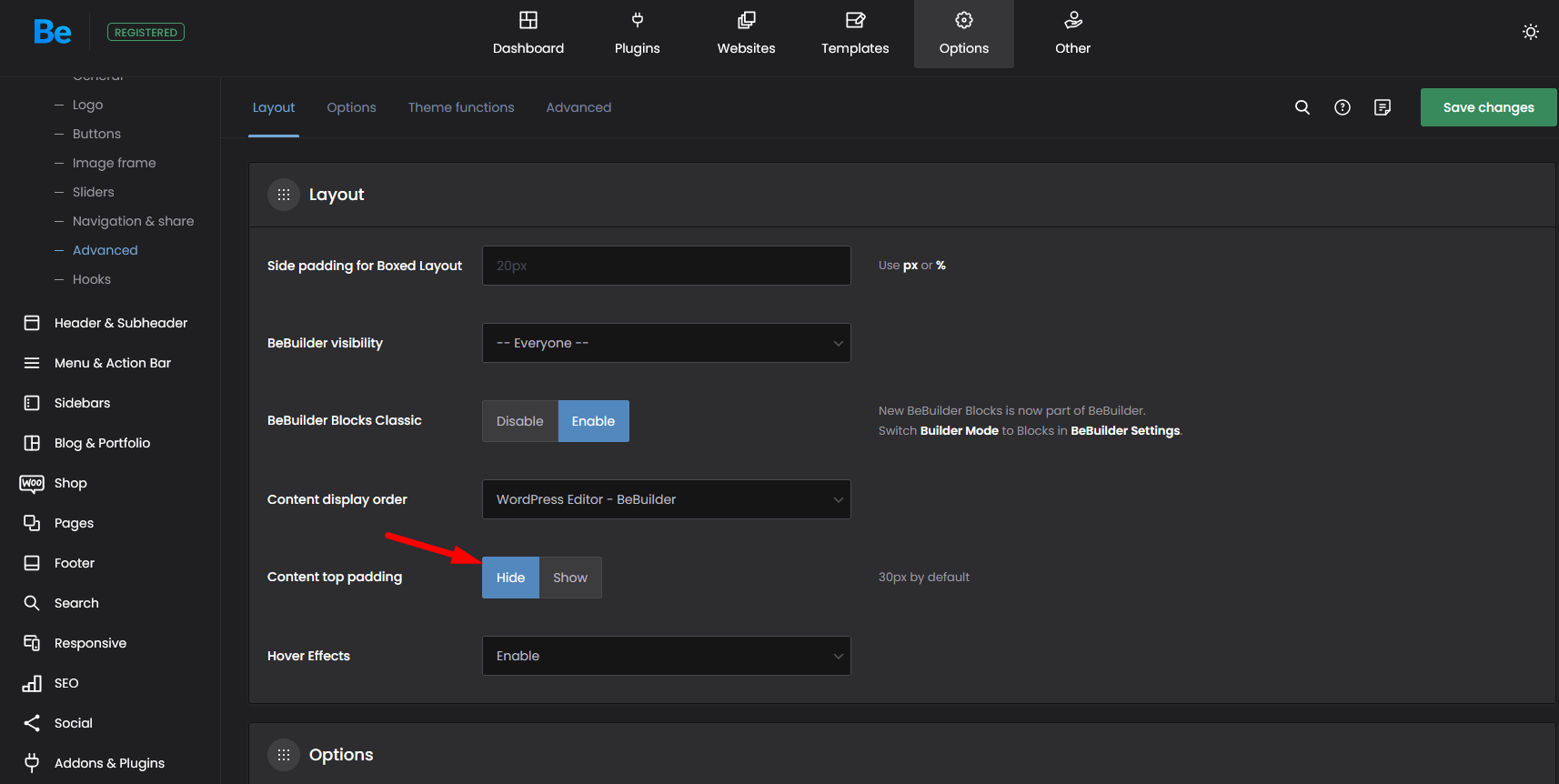The height and width of the screenshot is (784, 1559).
Task: Open Navigation & share sidebar item
Action: tap(133, 221)
